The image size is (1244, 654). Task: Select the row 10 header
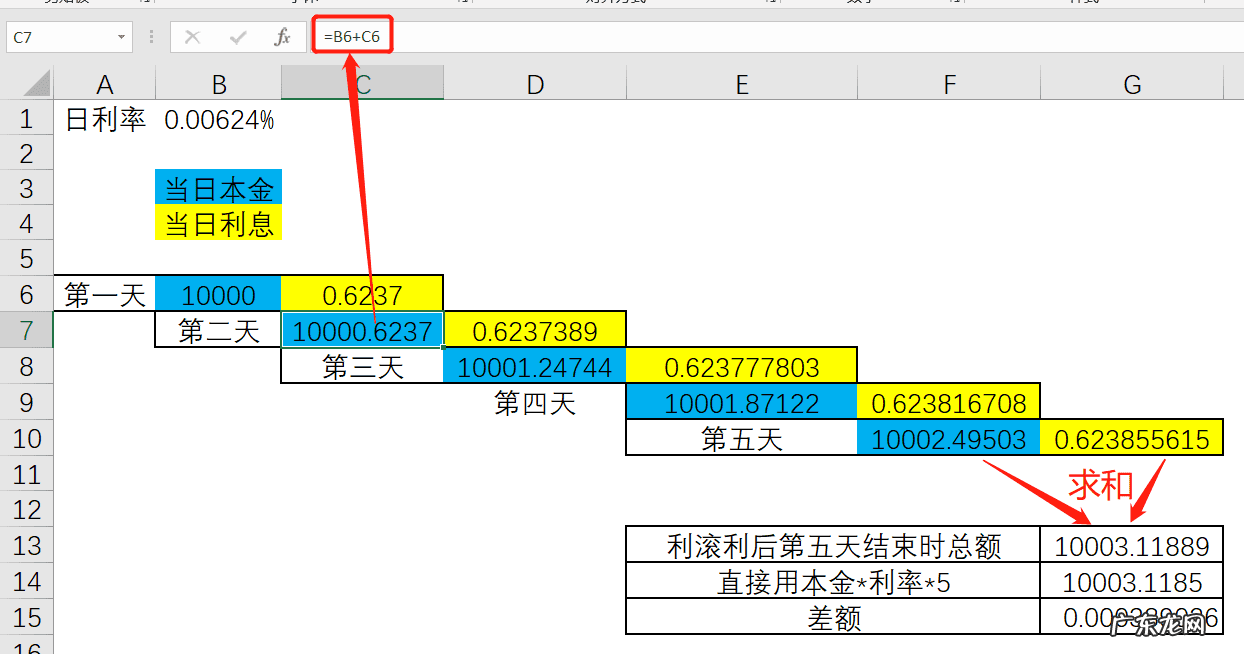pos(27,439)
